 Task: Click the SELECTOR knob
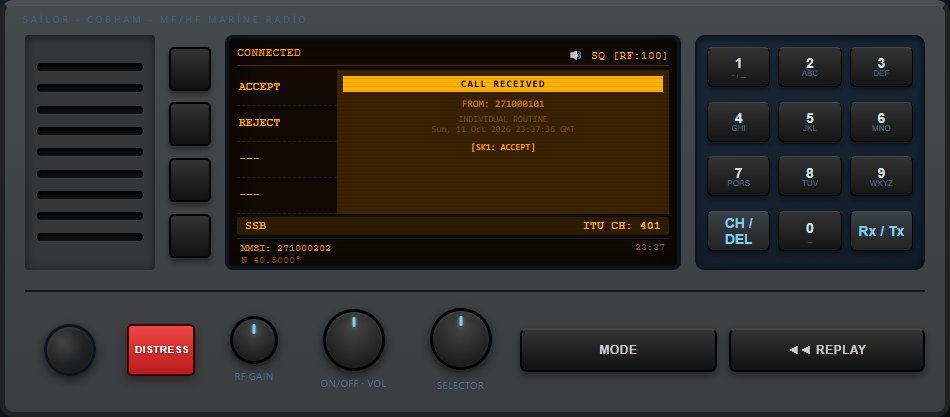click(x=460, y=339)
